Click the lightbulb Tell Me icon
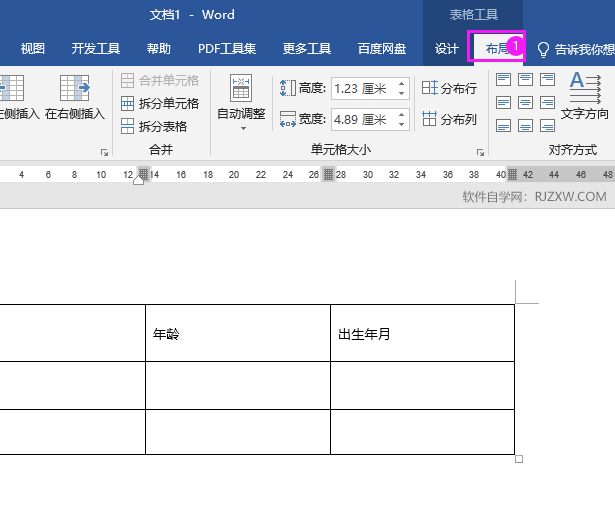 point(543,49)
